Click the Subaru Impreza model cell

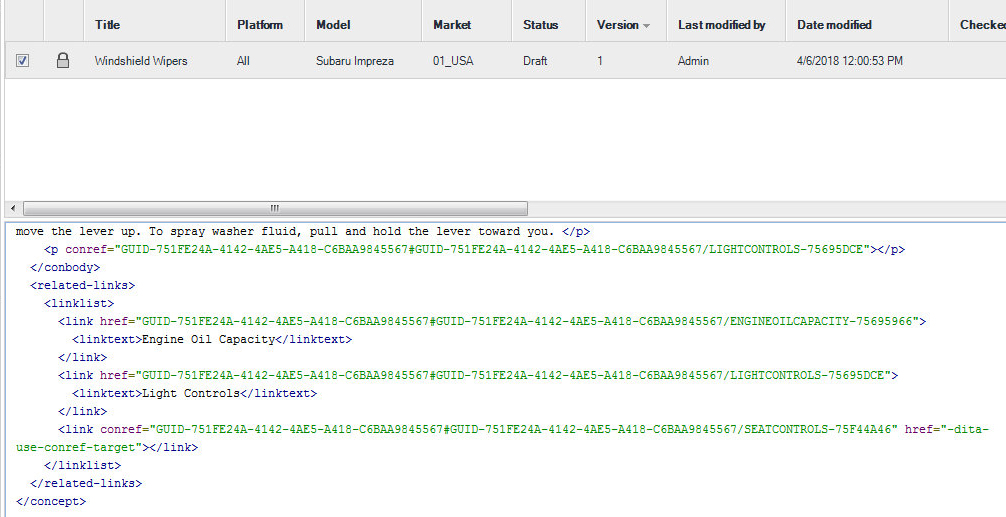(355, 61)
